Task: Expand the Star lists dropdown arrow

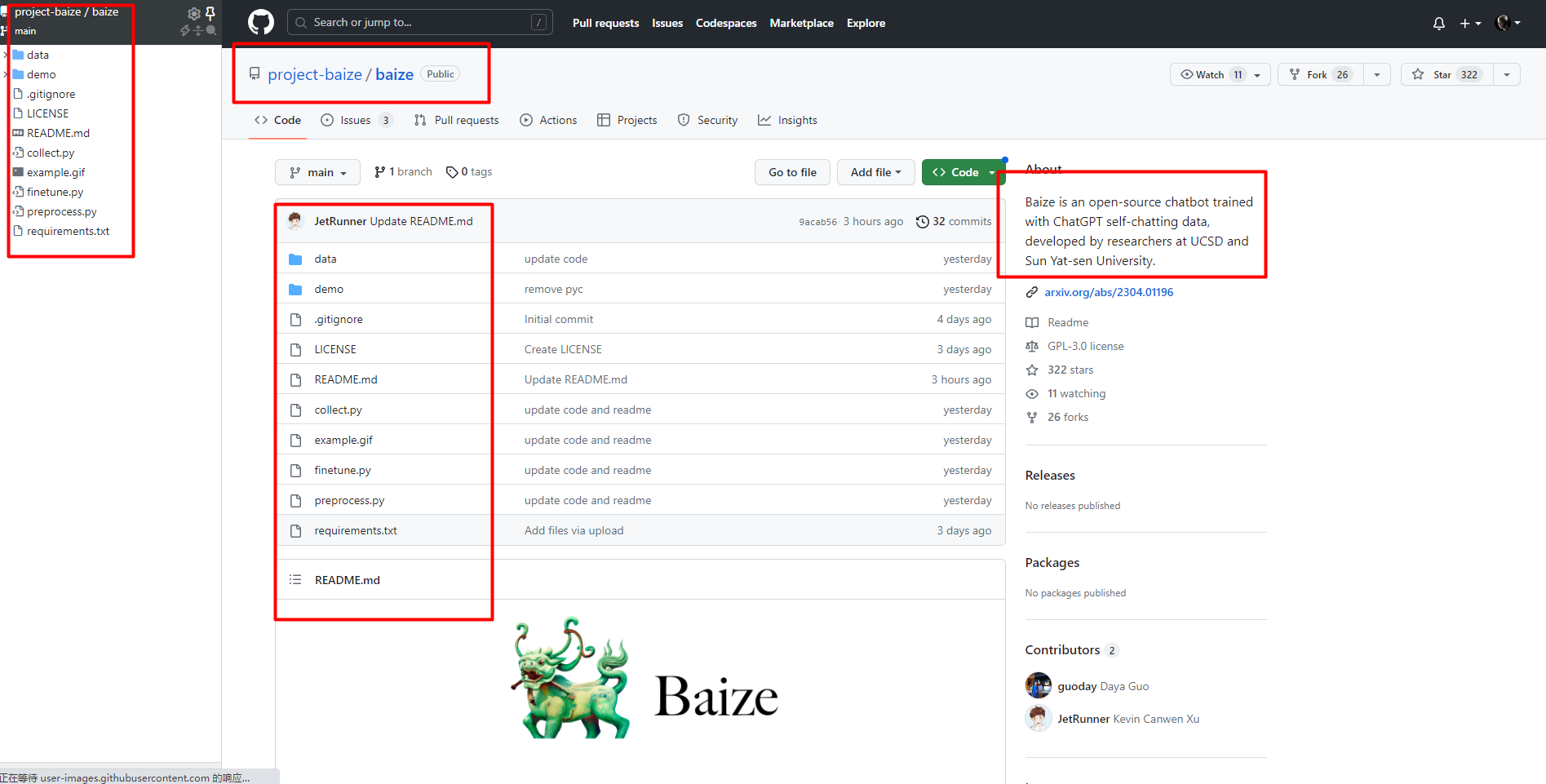Action: 1507,74
